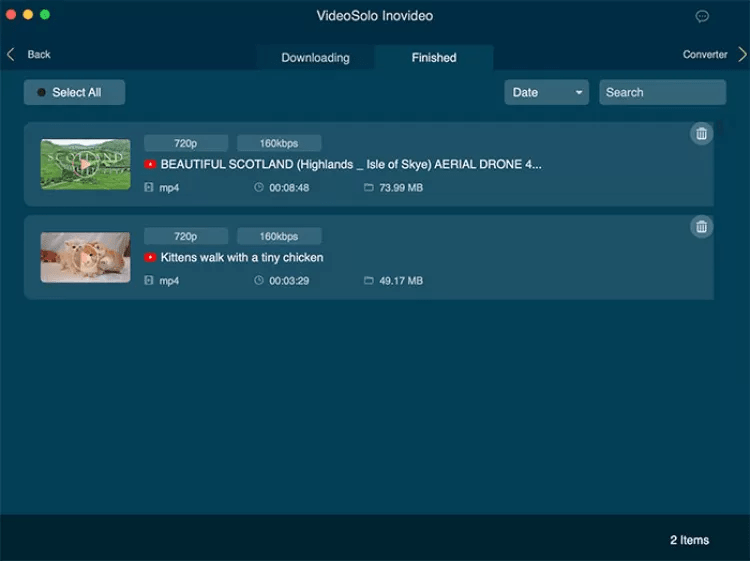Click YouTube icon on Scotland video title
This screenshot has height=563, width=750.
click(x=150, y=164)
